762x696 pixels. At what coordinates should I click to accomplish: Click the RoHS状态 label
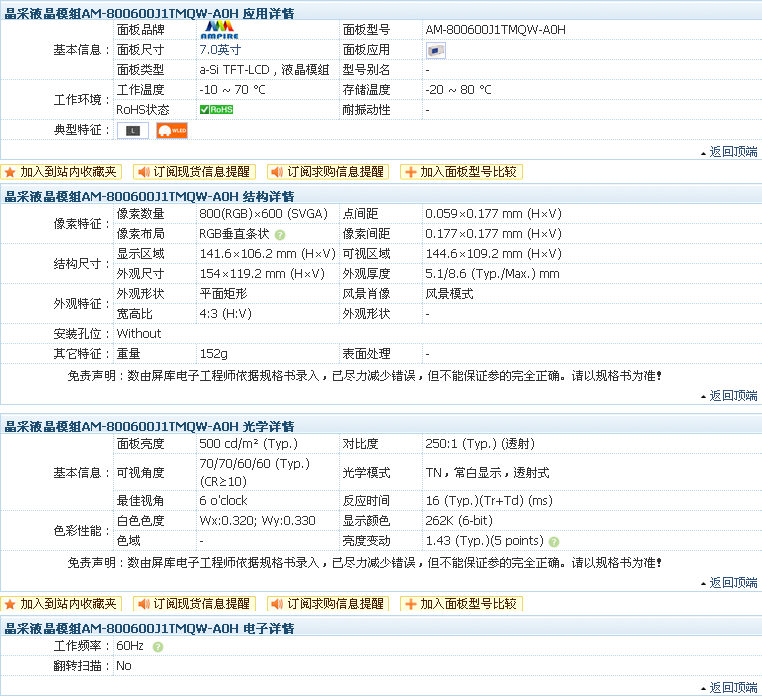click(142, 110)
